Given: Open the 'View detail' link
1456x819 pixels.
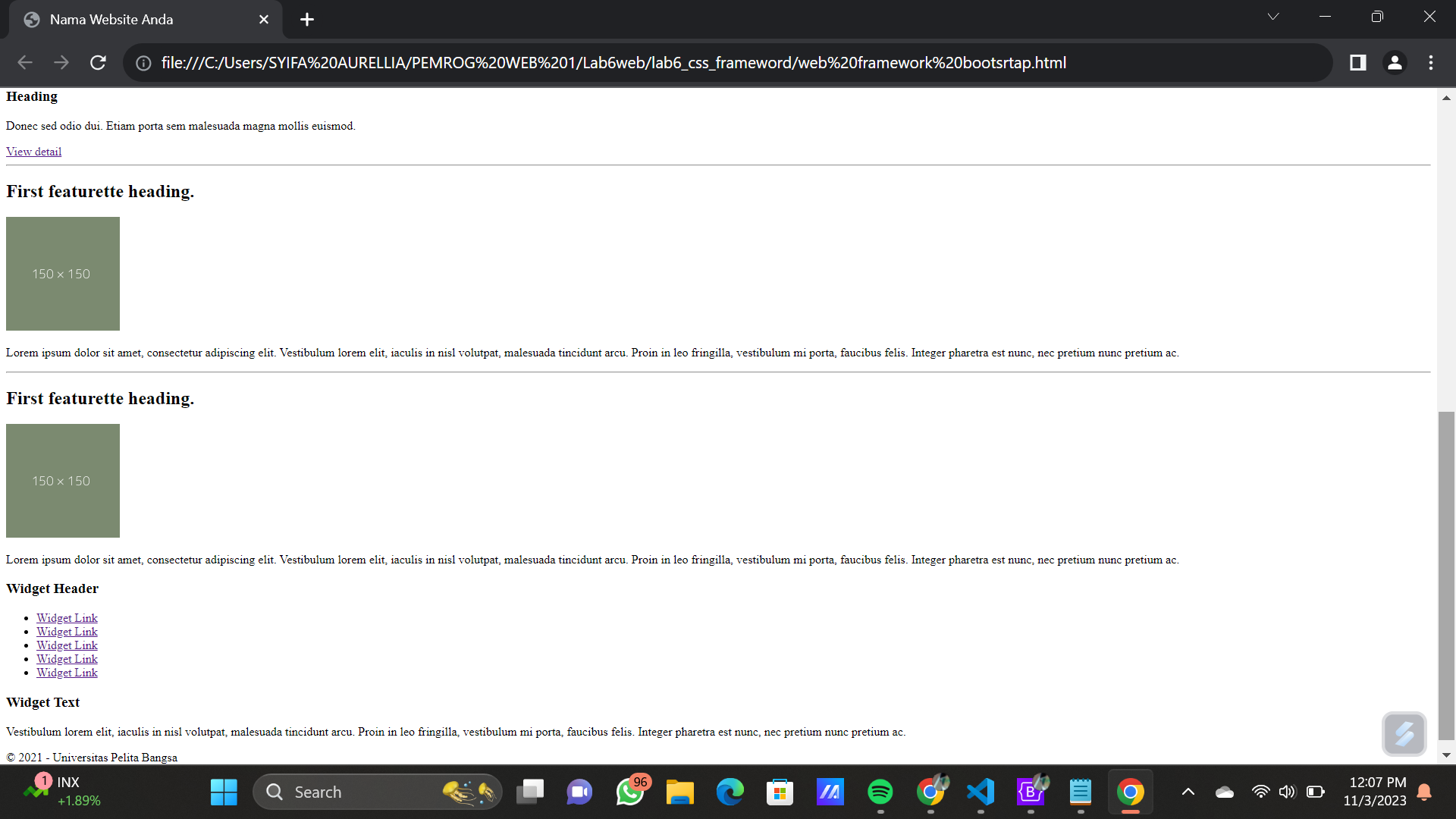Looking at the screenshot, I should point(33,151).
